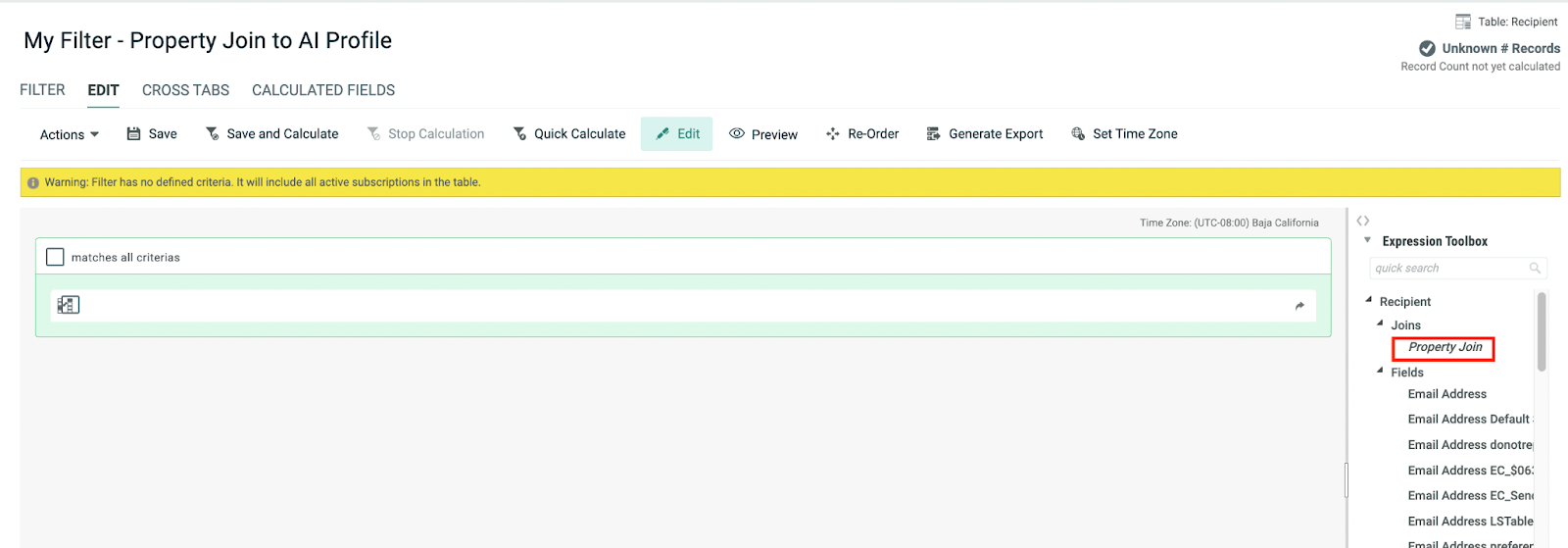This screenshot has width=1568, height=548.
Task: Click the Quick Calculate icon
Action: [519, 134]
